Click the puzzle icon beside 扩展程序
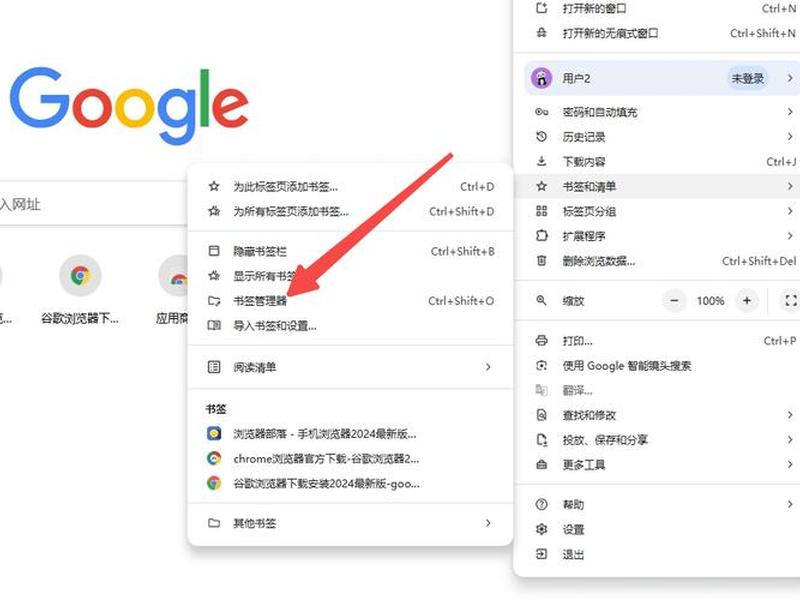The height and width of the screenshot is (600, 800). pyautogui.click(x=541, y=236)
